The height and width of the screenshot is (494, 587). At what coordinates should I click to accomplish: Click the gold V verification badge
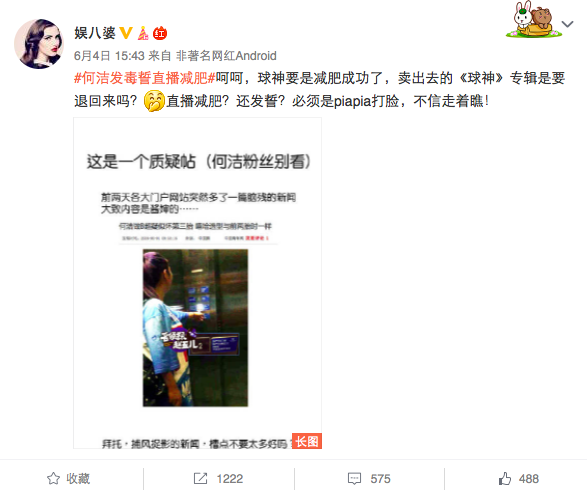(126, 33)
